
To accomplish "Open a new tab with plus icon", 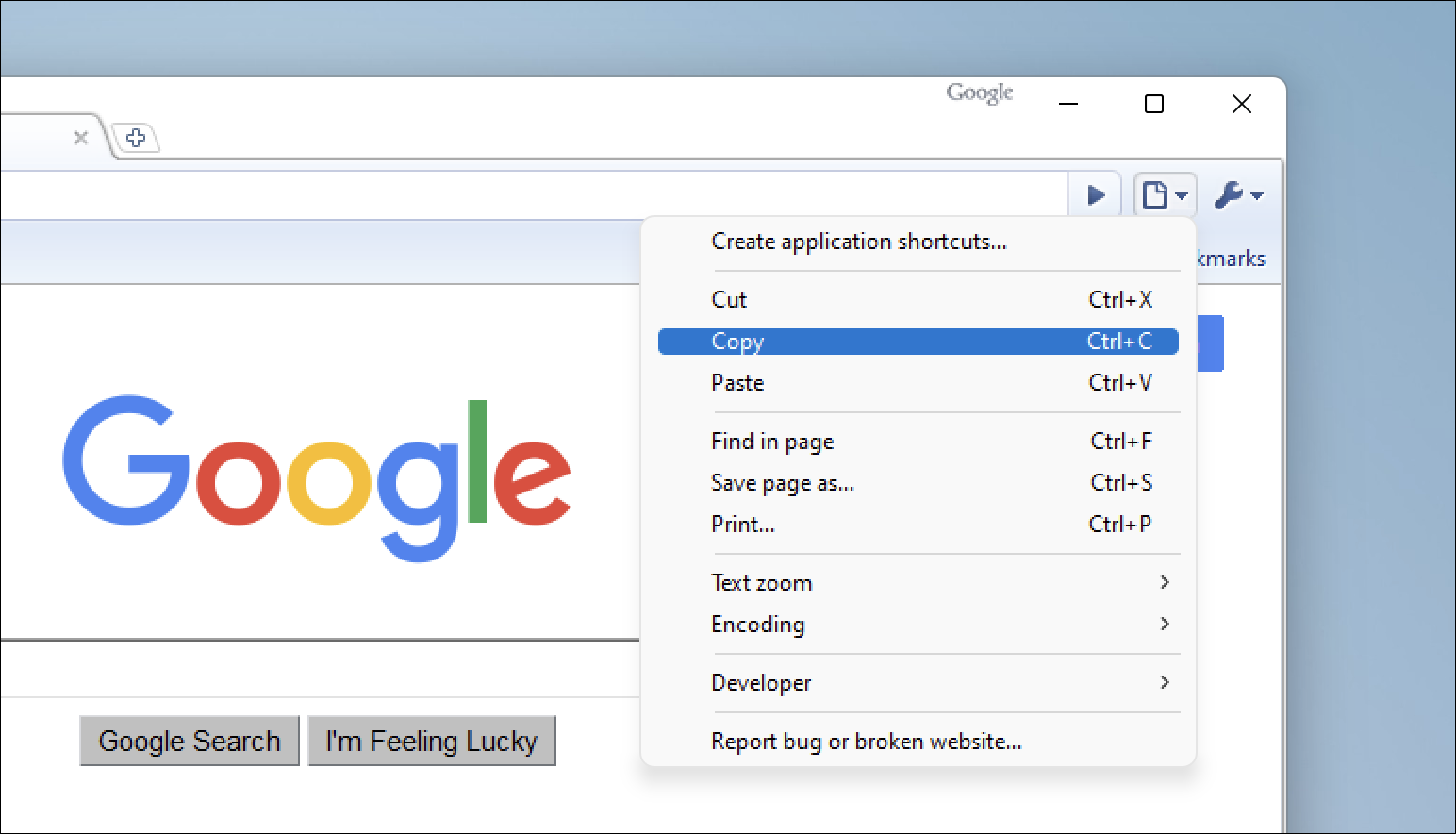I will click(136, 138).
